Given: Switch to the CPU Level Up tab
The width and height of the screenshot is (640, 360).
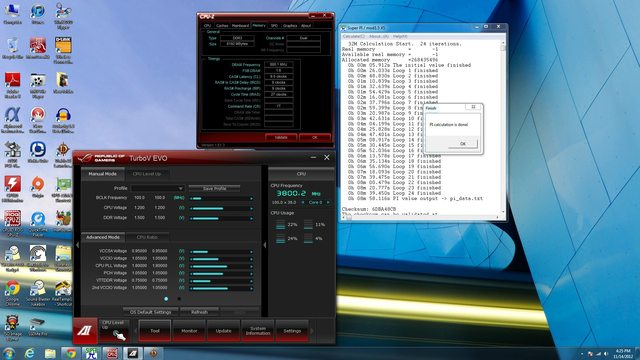Looking at the screenshot, I should coord(147,174).
